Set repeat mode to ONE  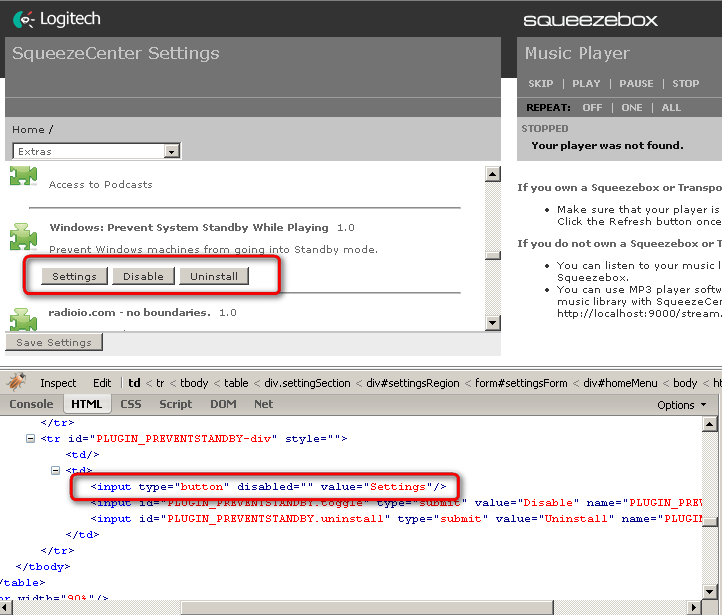(x=632, y=108)
